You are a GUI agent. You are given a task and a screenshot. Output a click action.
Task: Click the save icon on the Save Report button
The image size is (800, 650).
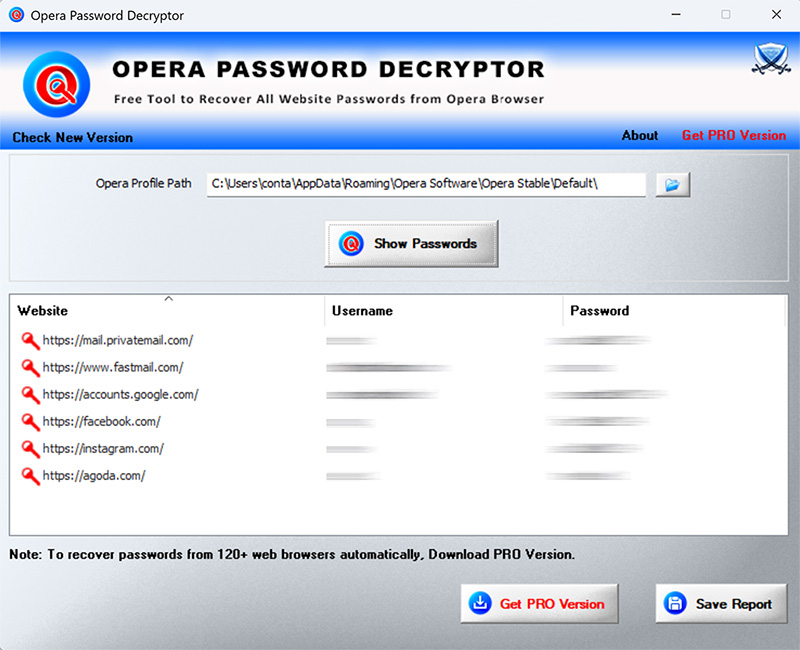click(674, 603)
